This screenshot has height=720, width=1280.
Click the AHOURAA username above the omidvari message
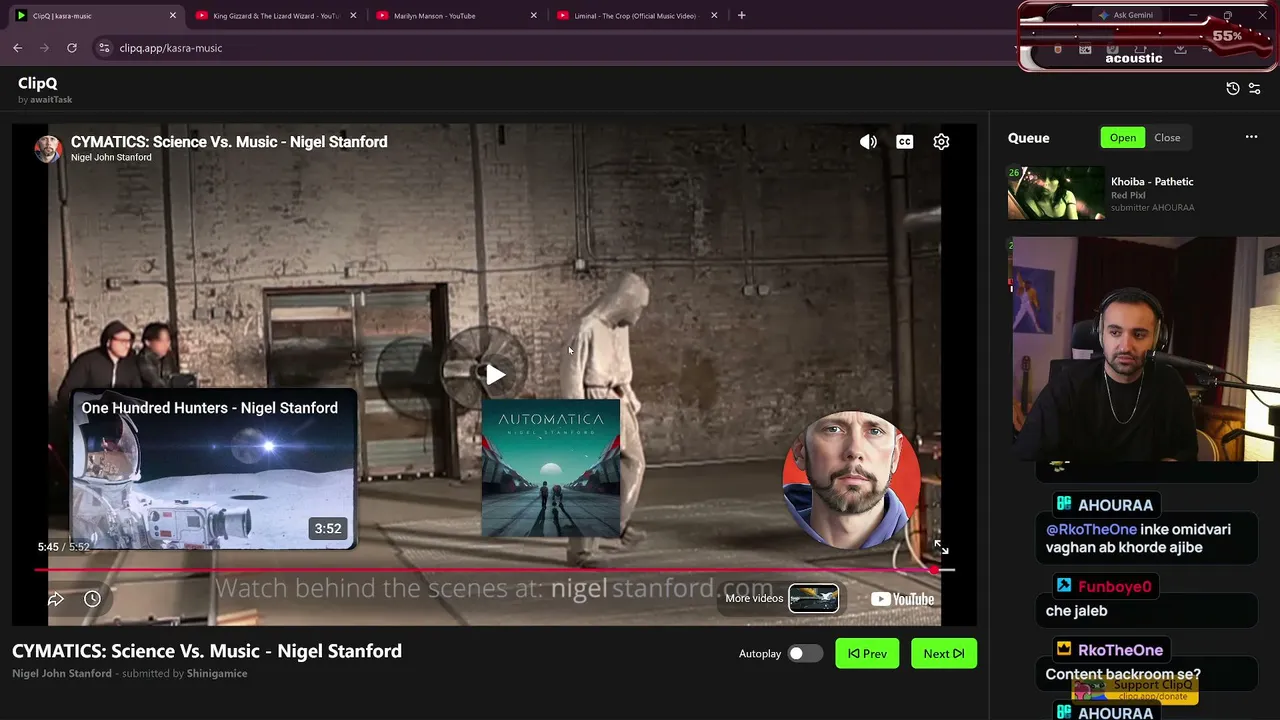1115,505
